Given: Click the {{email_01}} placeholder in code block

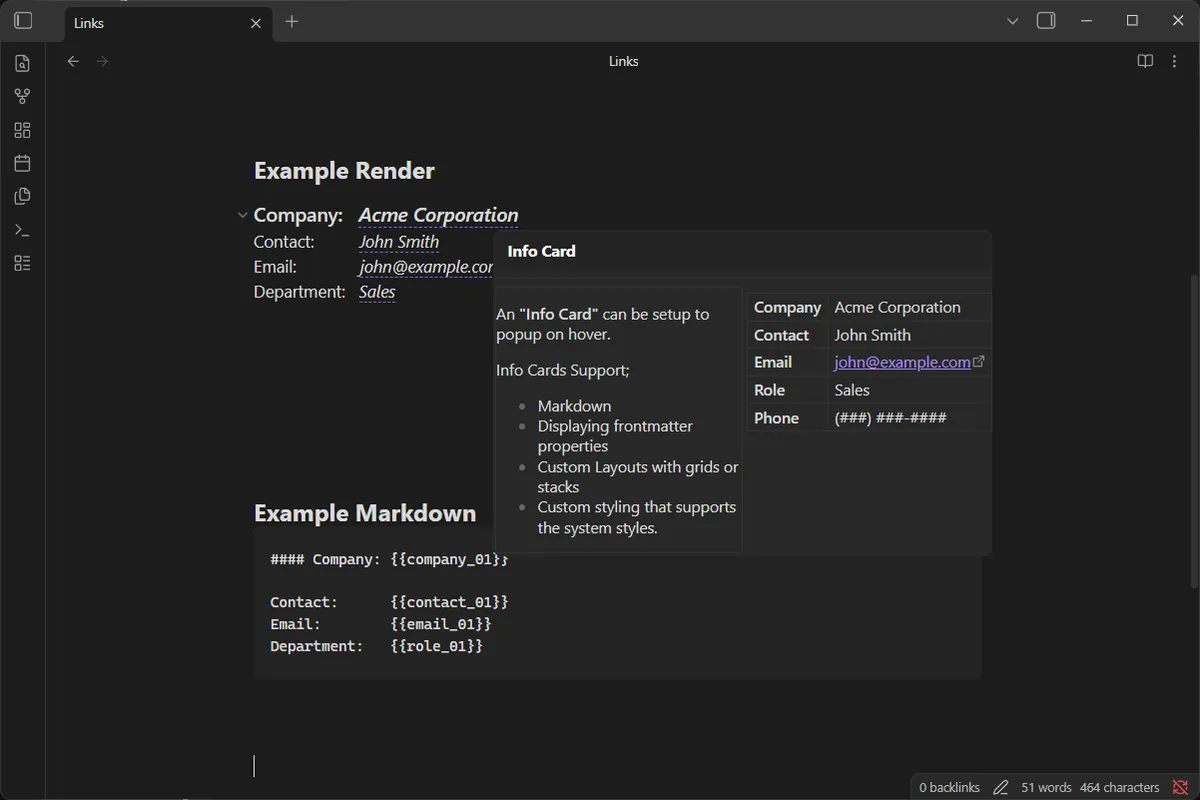Looking at the screenshot, I should click(x=441, y=624).
